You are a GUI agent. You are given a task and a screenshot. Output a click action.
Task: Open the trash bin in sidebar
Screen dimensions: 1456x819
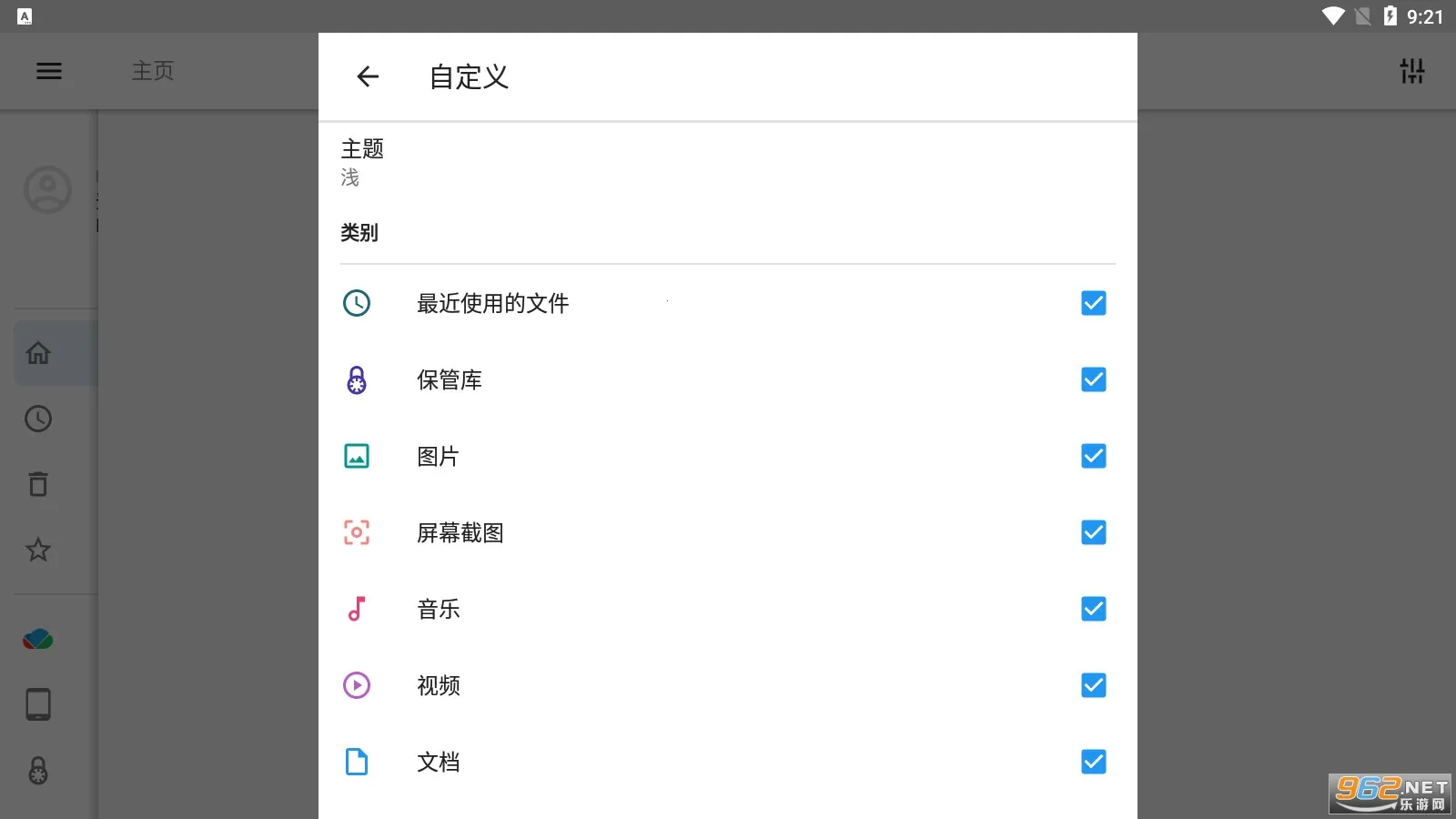[38, 484]
